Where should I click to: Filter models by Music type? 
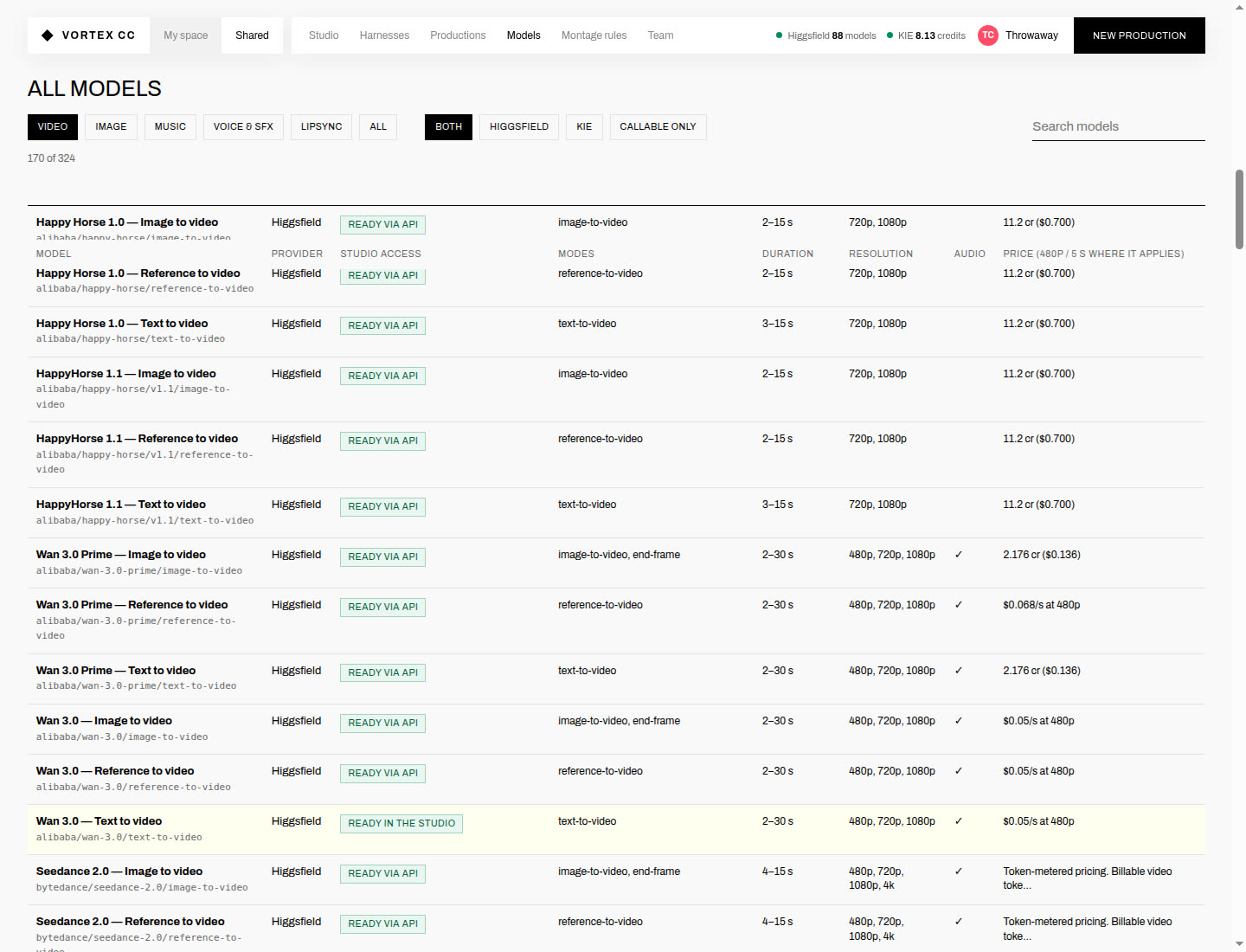pyautogui.click(x=170, y=126)
